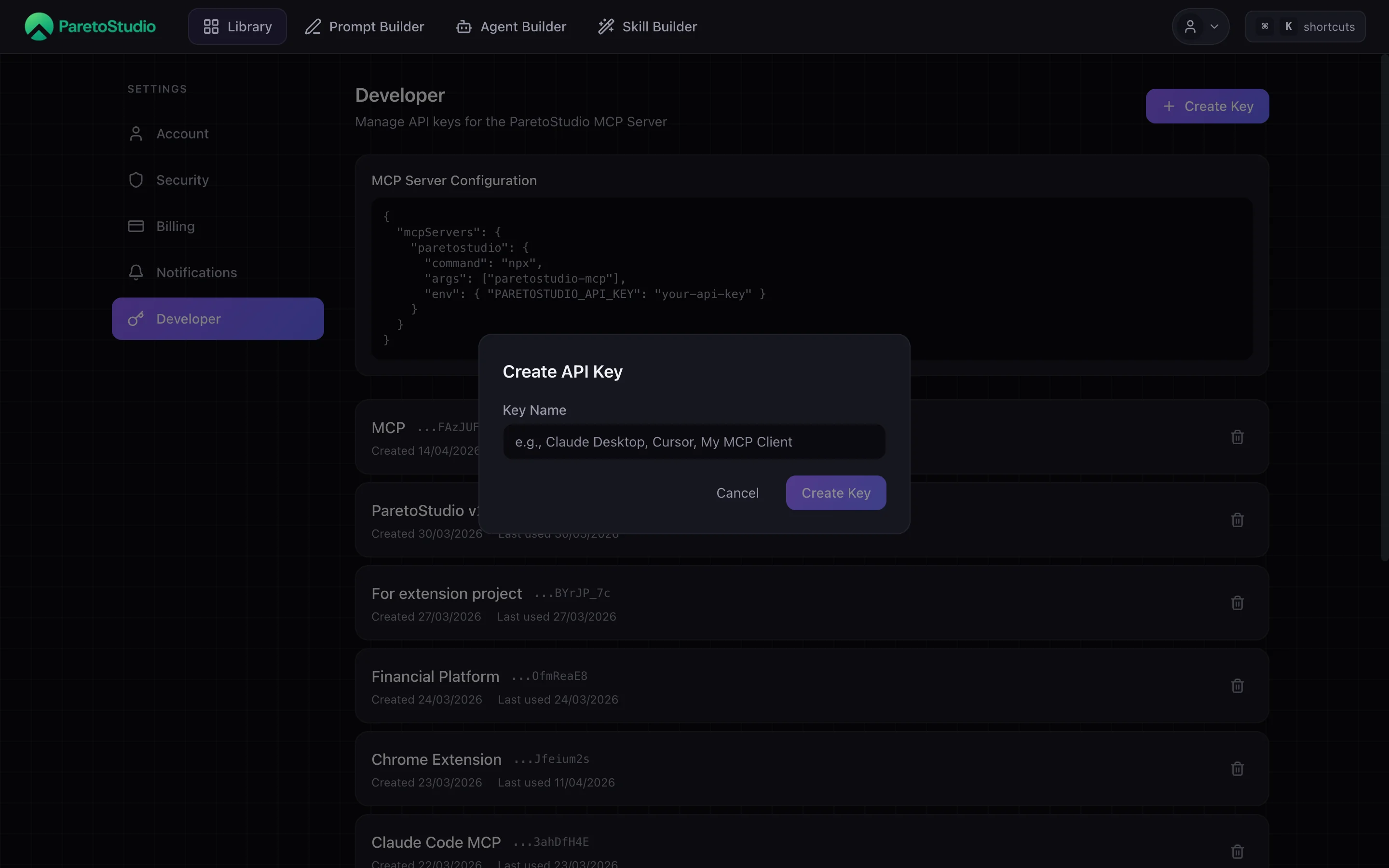The width and height of the screenshot is (1389, 868).
Task: Delete the Chrome Extension key
Action: [1238, 769]
